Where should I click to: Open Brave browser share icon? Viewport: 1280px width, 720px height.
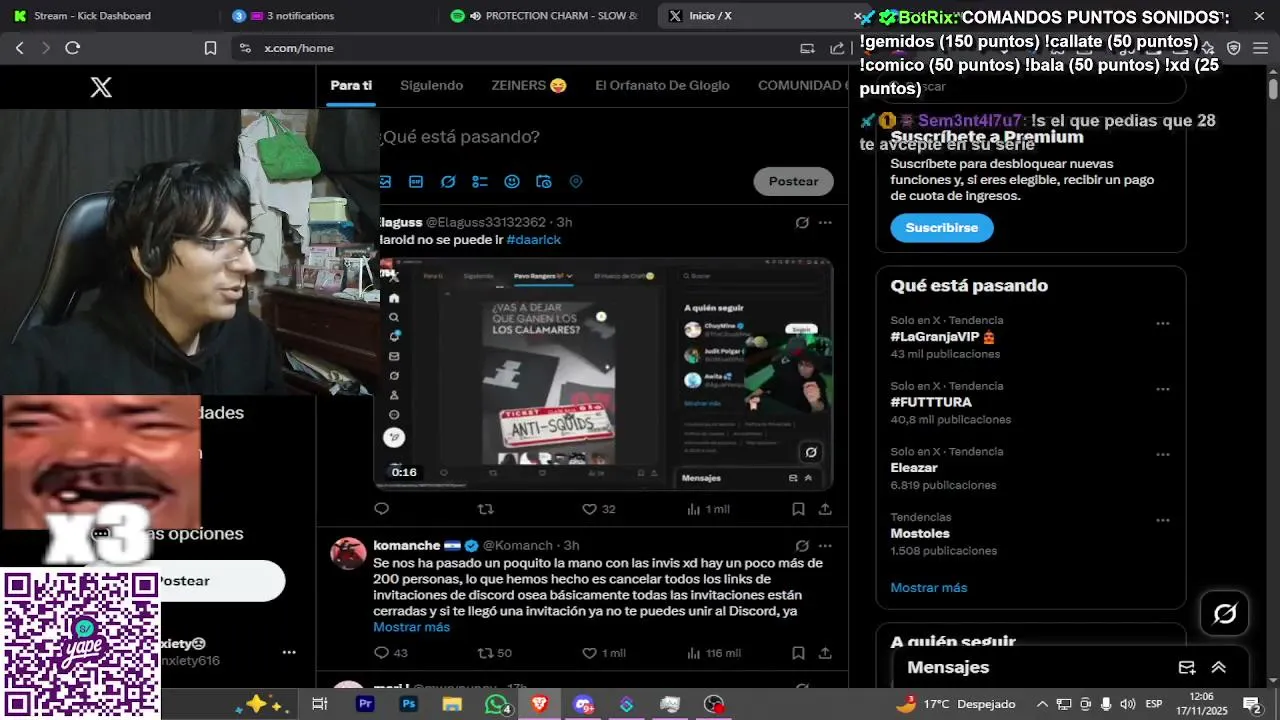click(x=837, y=48)
